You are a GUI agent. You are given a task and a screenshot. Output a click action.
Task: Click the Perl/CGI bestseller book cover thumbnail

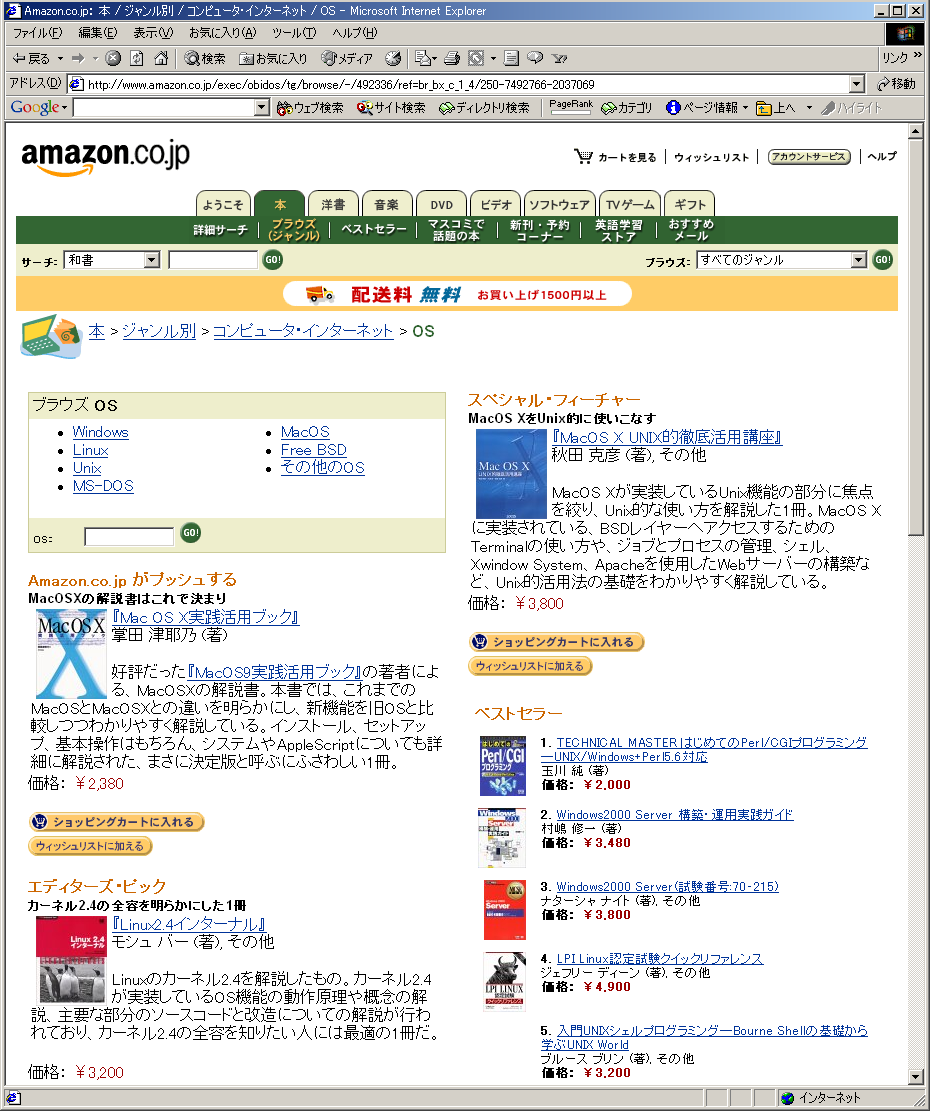pyautogui.click(x=503, y=766)
